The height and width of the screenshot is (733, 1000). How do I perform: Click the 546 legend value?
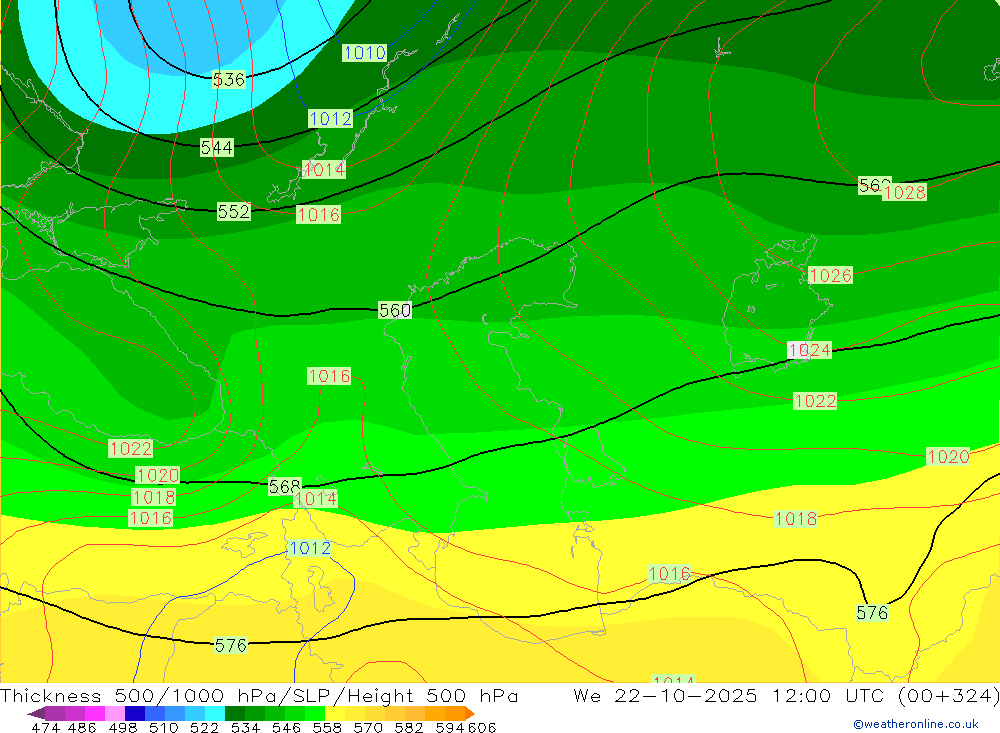286,727
